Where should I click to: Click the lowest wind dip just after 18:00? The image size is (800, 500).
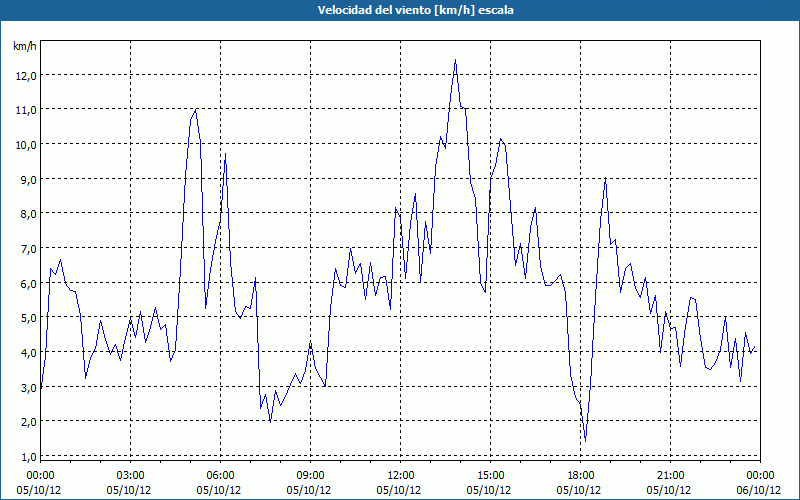(585, 440)
